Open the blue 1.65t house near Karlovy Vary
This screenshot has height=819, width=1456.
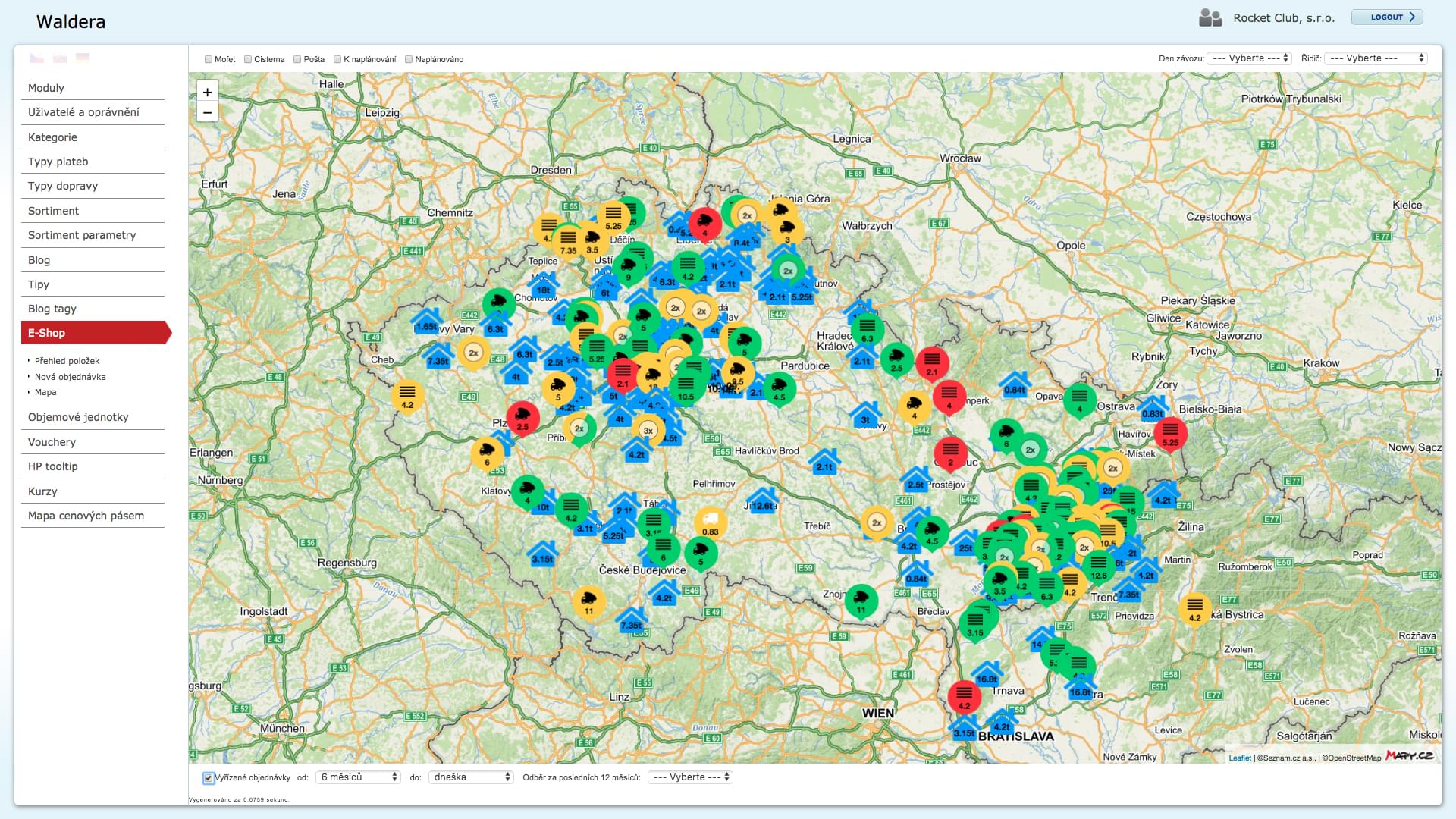tap(426, 321)
